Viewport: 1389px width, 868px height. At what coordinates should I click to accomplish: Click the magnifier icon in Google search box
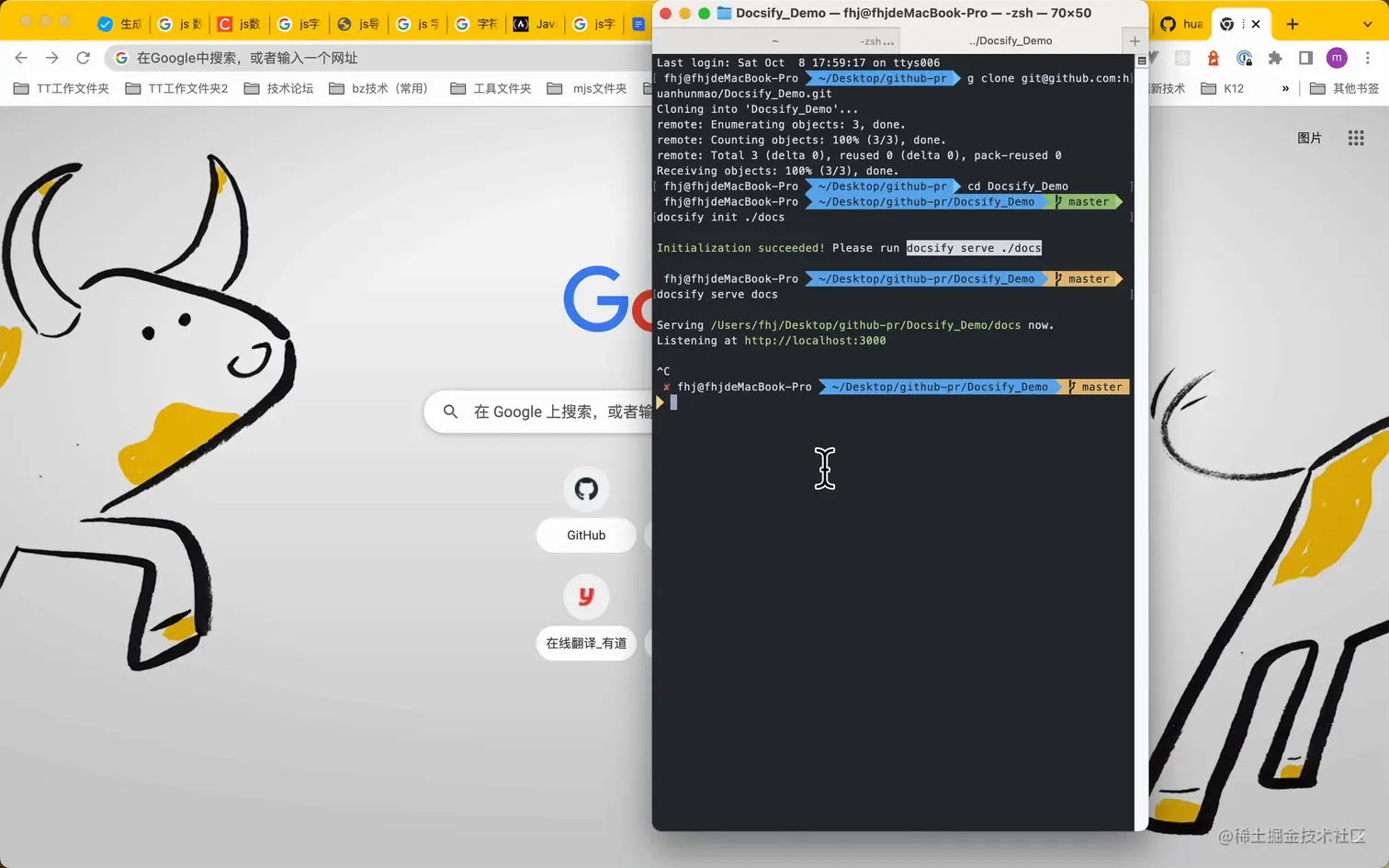pos(450,411)
